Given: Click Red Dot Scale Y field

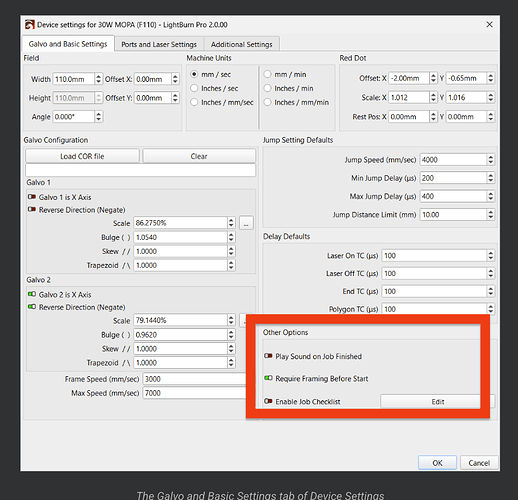Looking at the screenshot, I should pyautogui.click(x=466, y=97).
